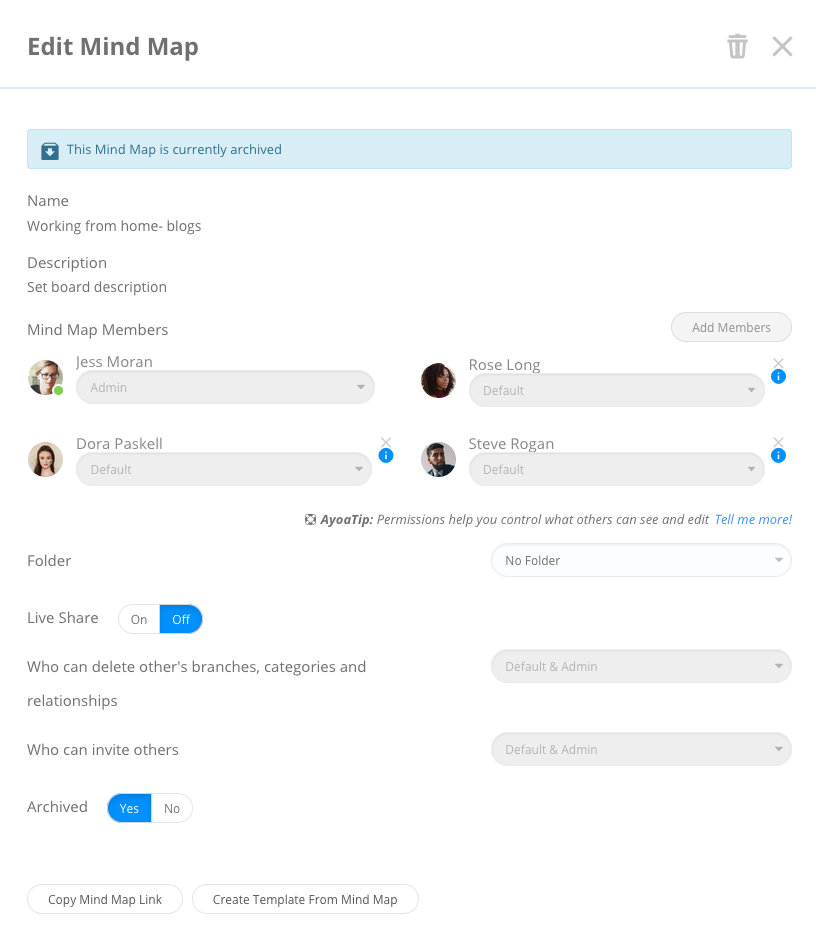Click the Live Share label
This screenshot has height=935, width=816.
(63, 618)
